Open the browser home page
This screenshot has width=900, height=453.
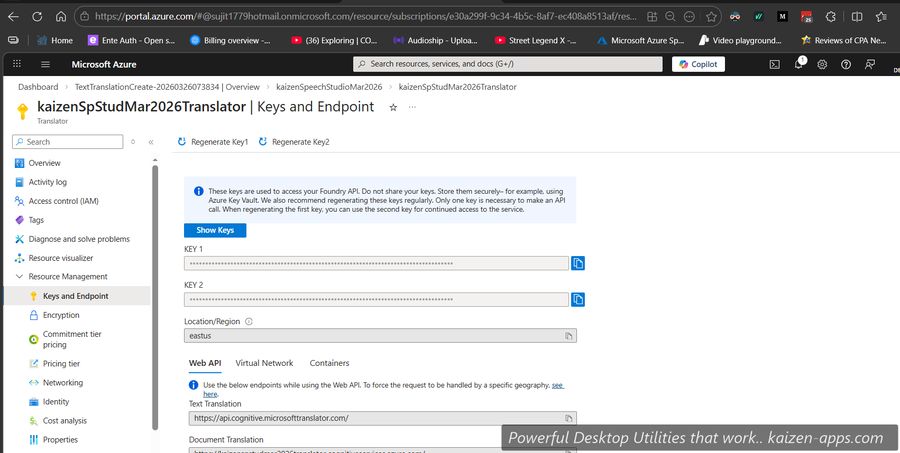(x=61, y=17)
